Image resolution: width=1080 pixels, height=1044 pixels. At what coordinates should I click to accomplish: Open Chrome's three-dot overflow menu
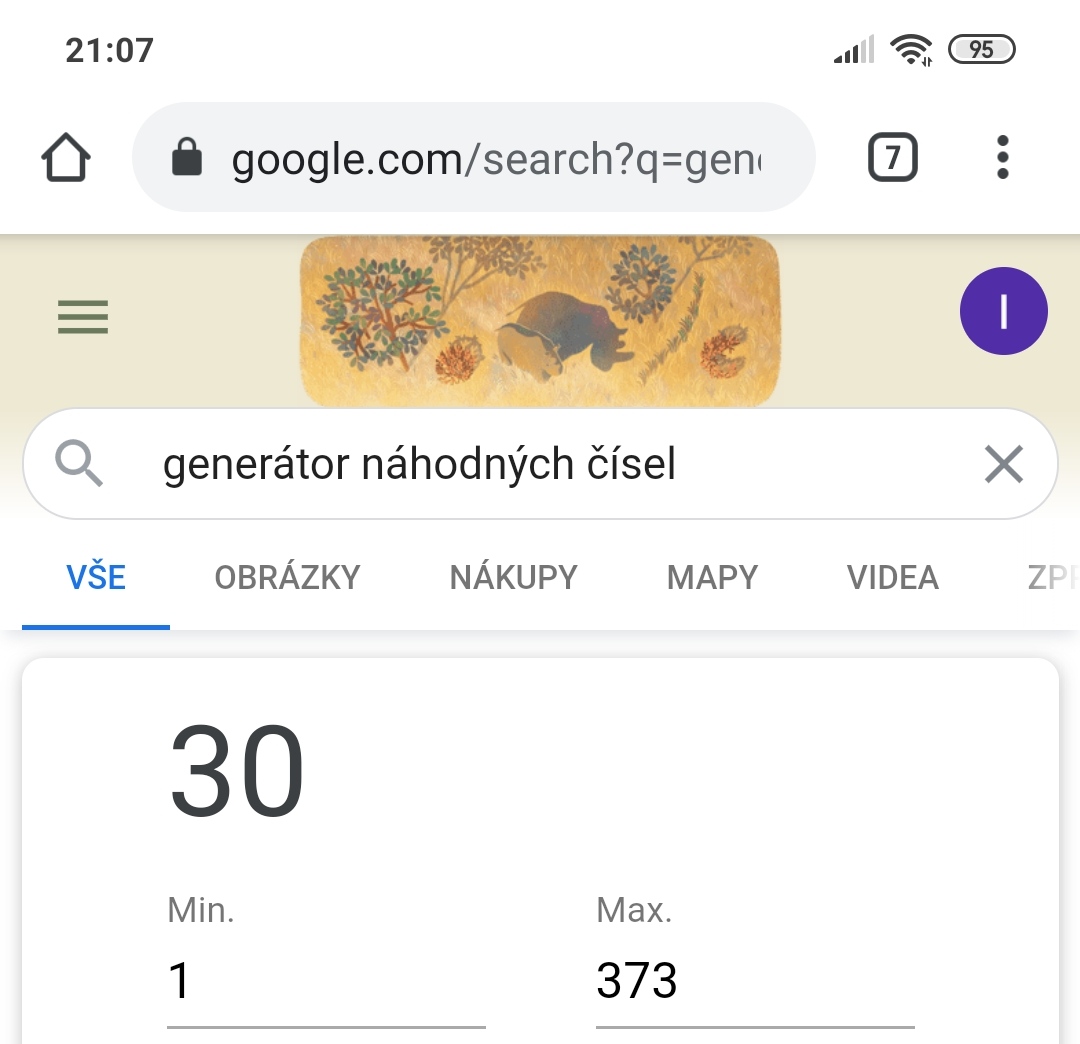click(x=1003, y=158)
